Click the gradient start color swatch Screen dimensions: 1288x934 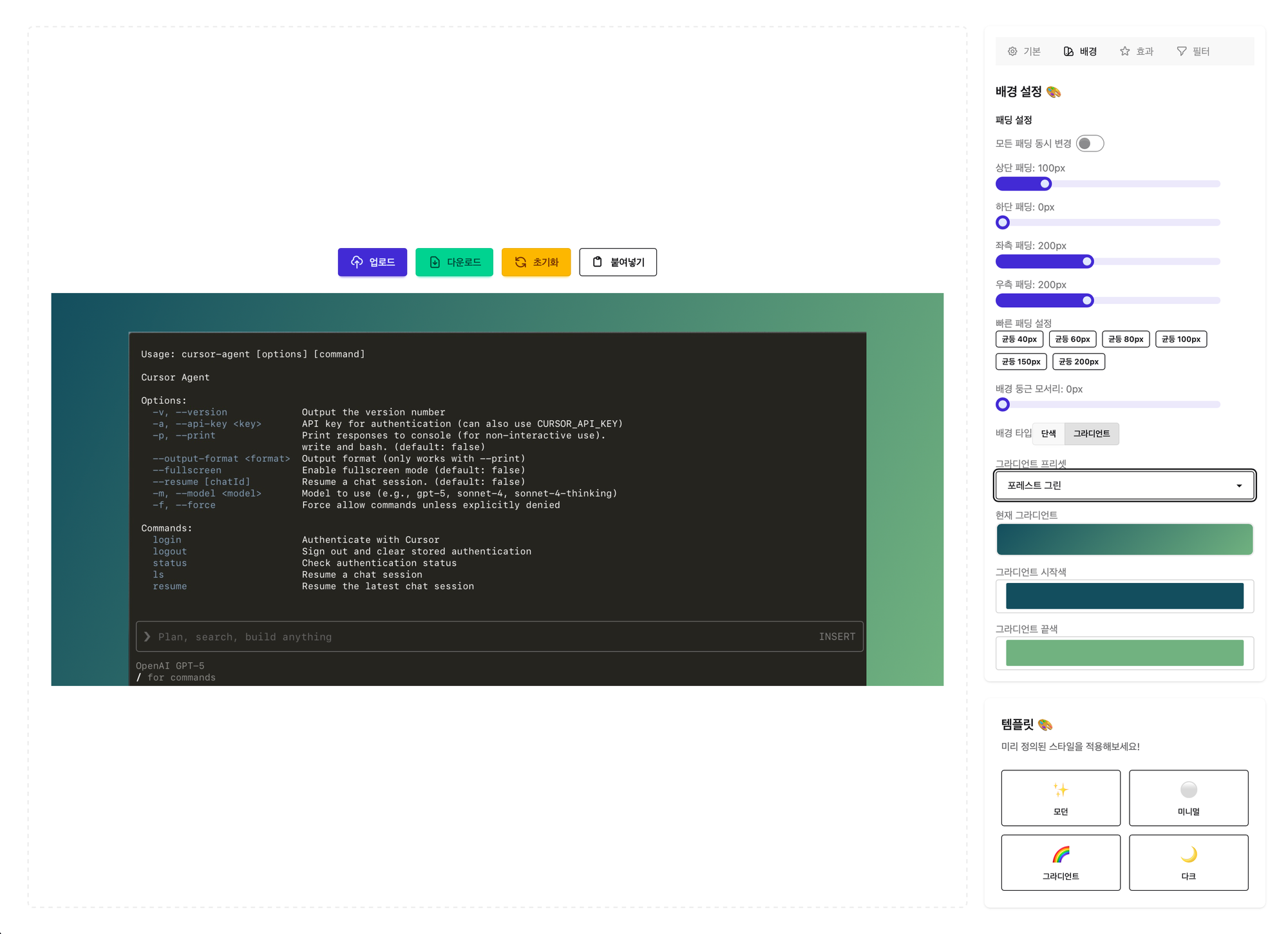point(1124,596)
